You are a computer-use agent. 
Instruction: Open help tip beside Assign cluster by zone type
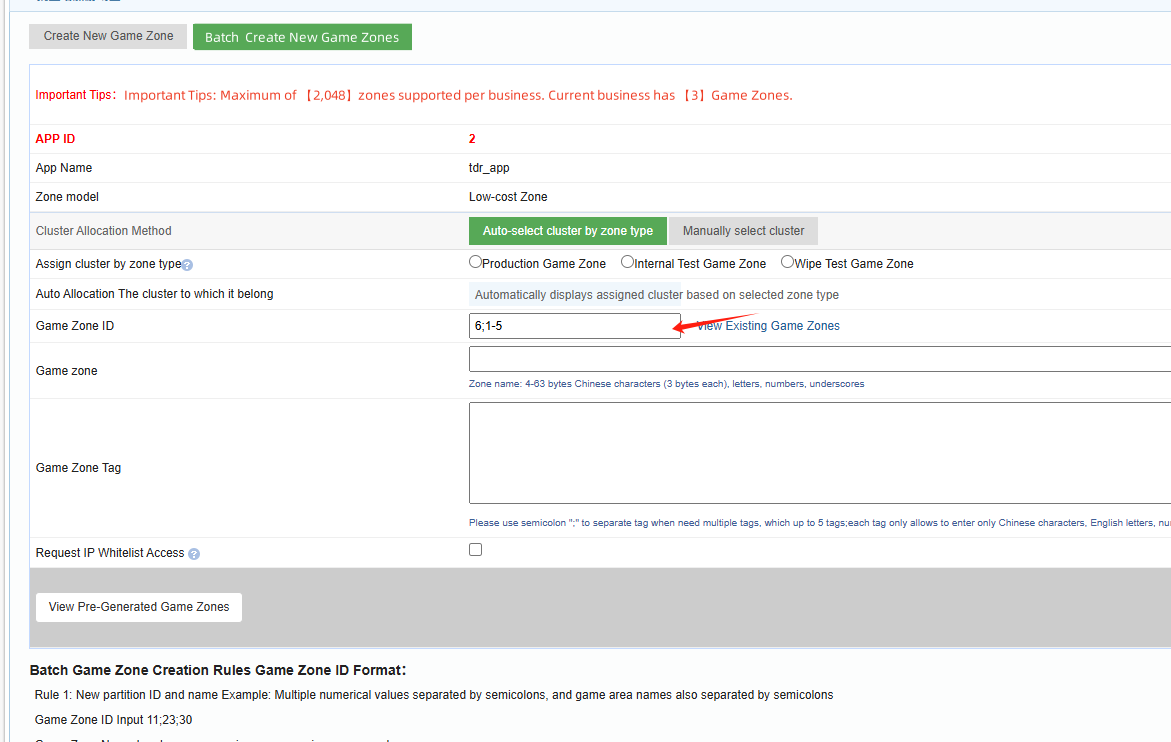coord(186,262)
